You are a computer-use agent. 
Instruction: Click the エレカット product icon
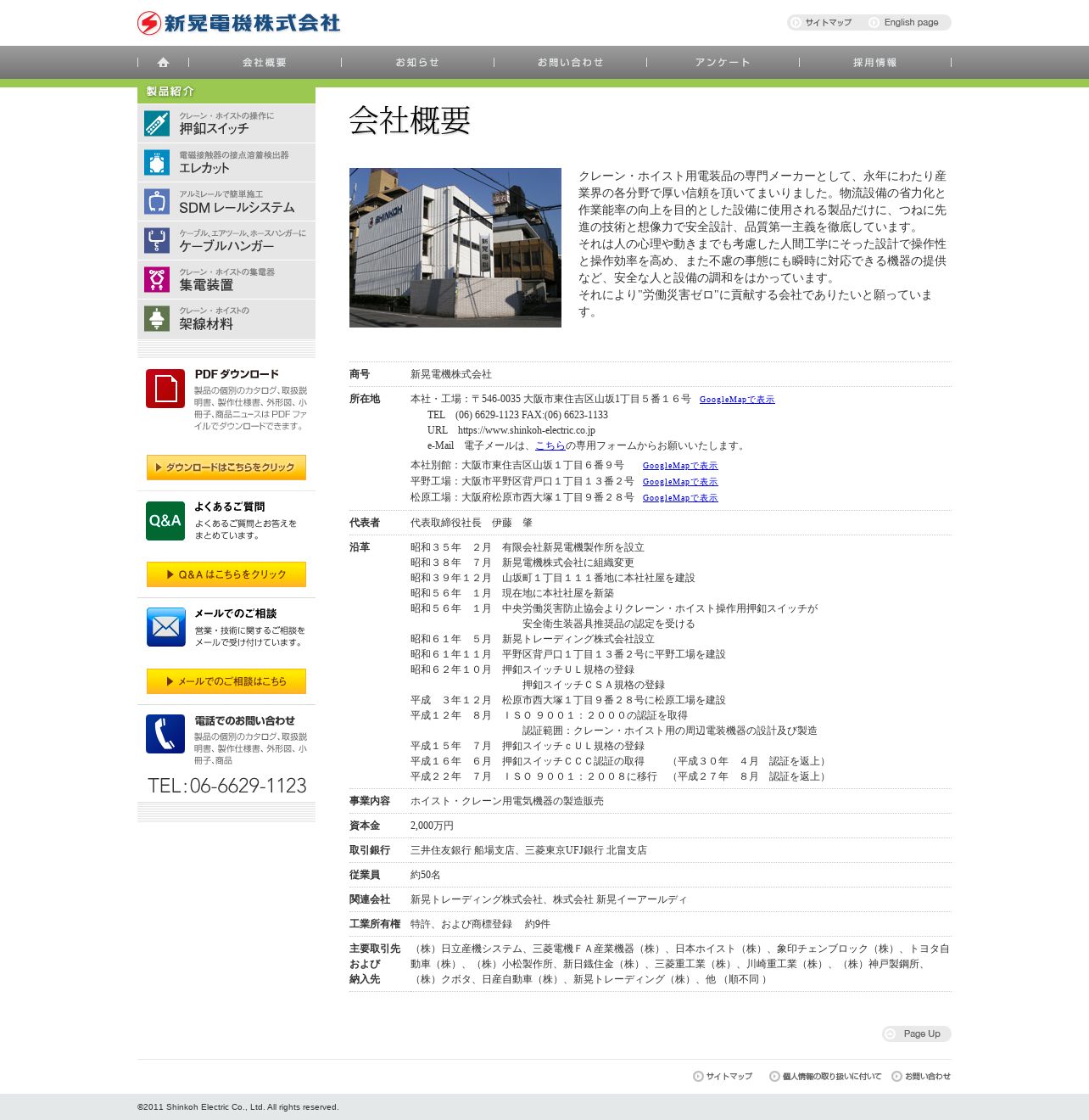coord(157,162)
